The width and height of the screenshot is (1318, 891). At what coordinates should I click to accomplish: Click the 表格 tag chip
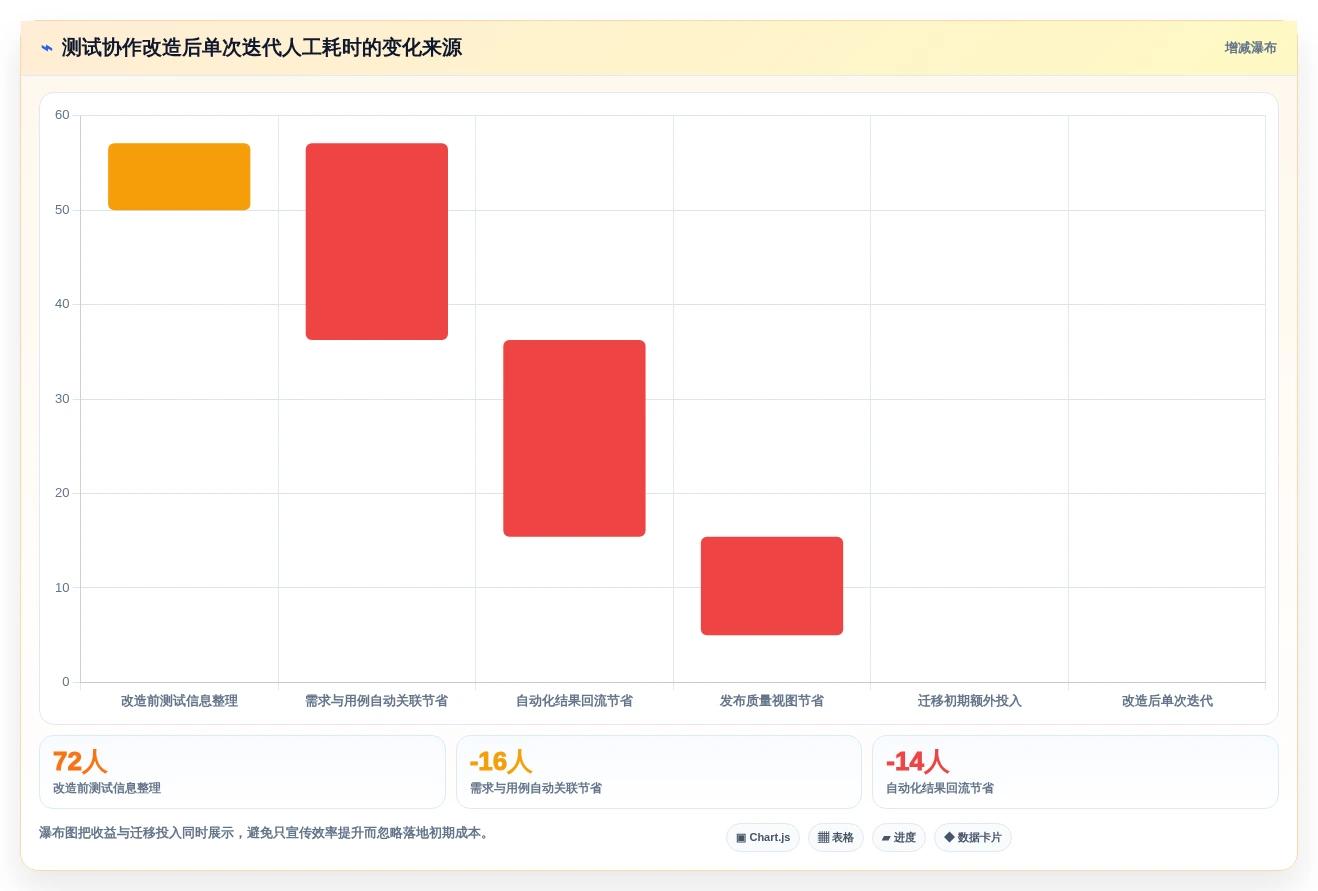coord(836,838)
